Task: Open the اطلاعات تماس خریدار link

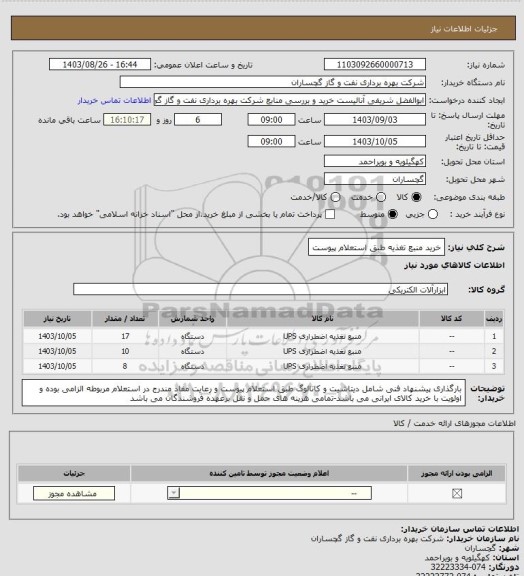Action: tap(115, 100)
